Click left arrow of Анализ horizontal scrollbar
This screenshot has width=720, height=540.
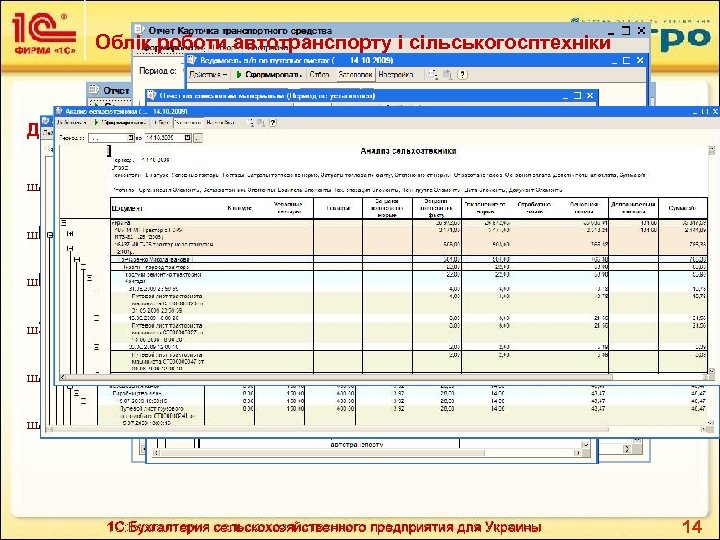(63, 377)
